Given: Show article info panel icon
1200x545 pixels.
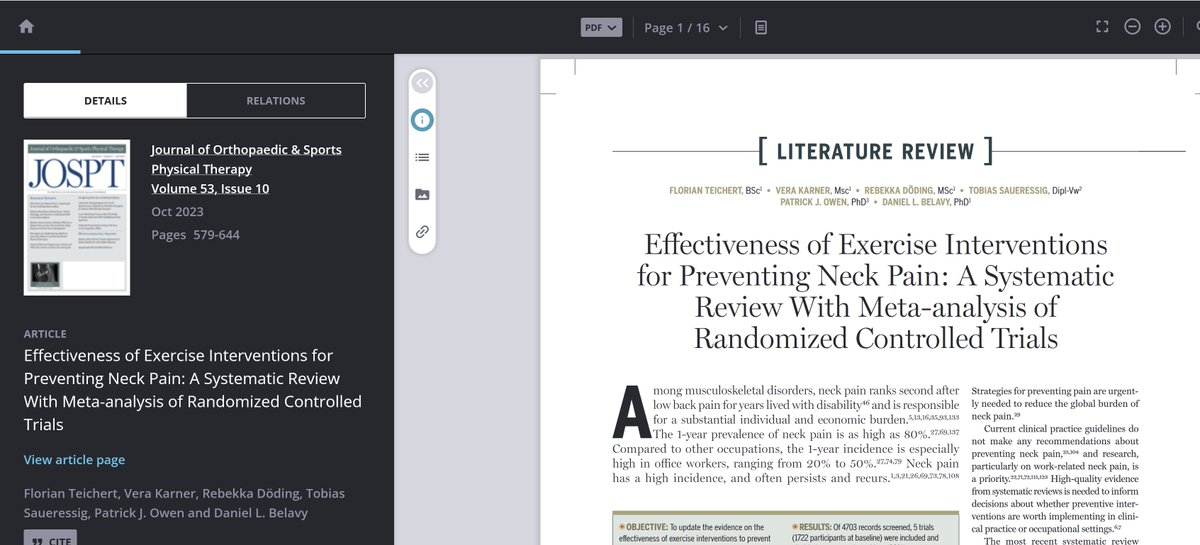Looking at the screenshot, I should click(x=422, y=120).
